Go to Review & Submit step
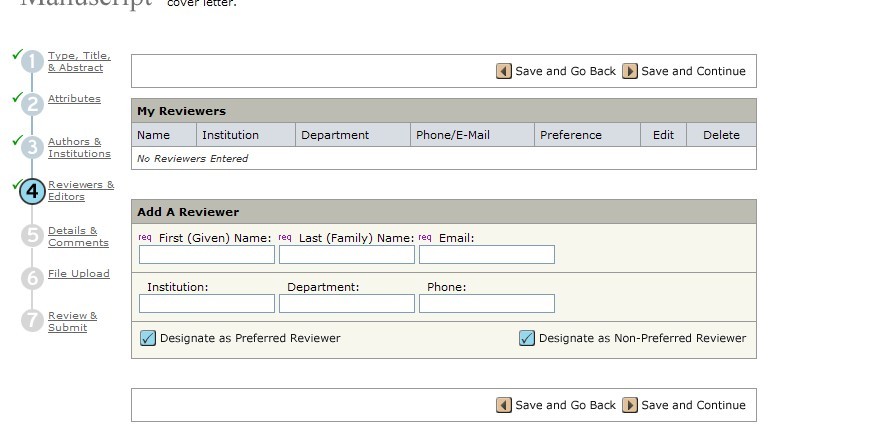Viewport: 878px width, 442px height. pos(73,322)
